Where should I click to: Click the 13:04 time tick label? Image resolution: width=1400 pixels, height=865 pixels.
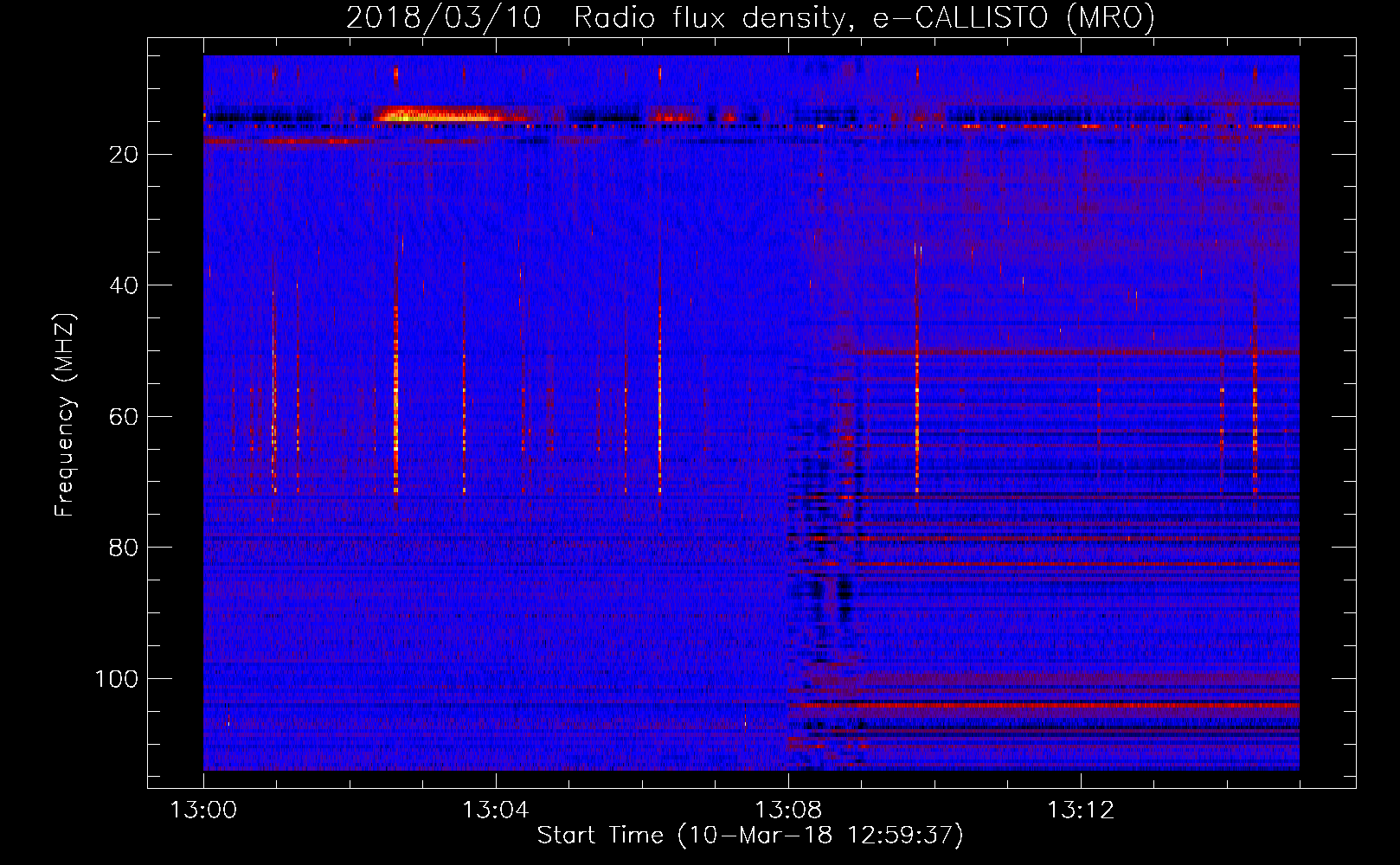click(496, 811)
